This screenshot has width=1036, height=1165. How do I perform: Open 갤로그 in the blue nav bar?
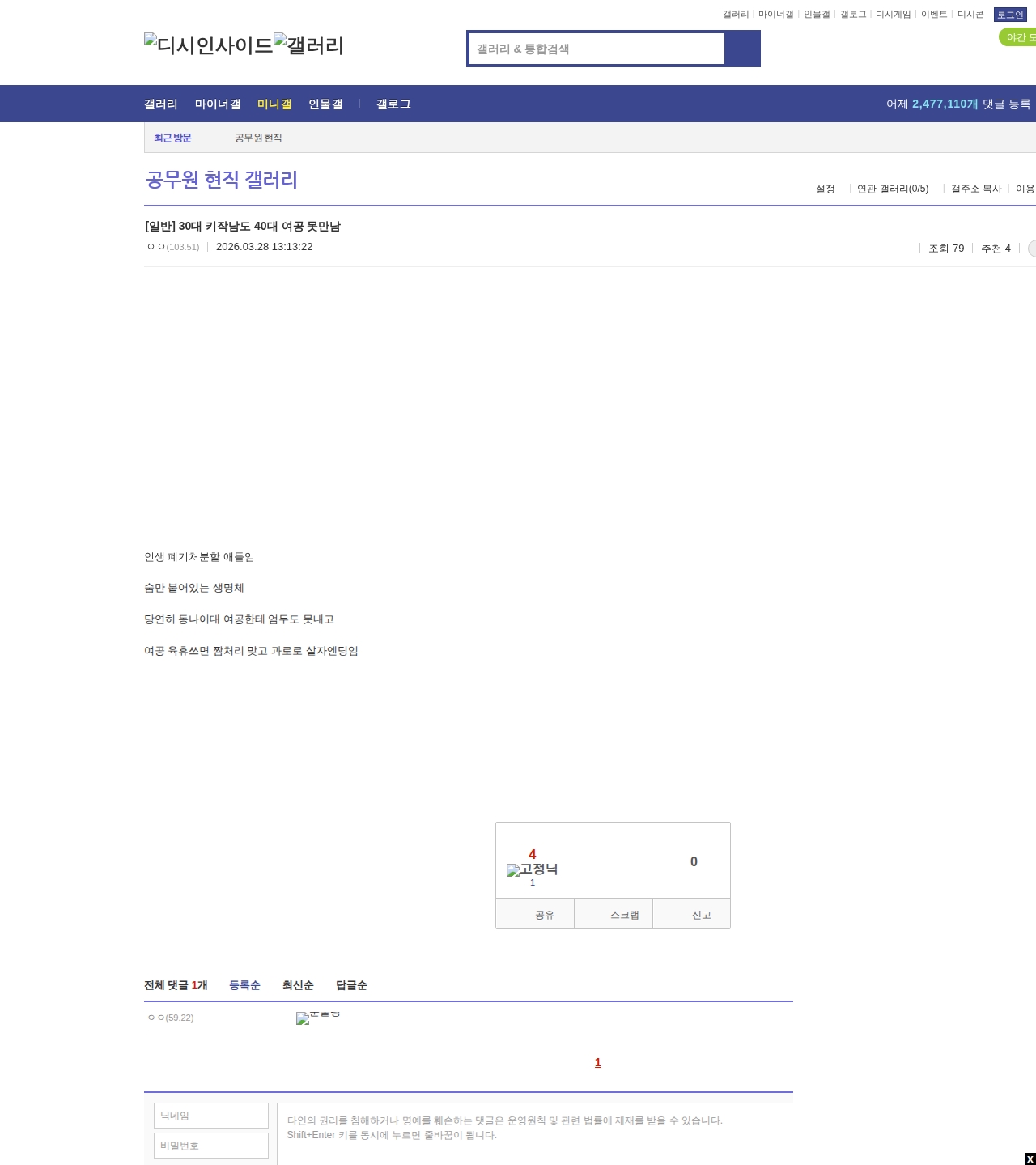(393, 104)
